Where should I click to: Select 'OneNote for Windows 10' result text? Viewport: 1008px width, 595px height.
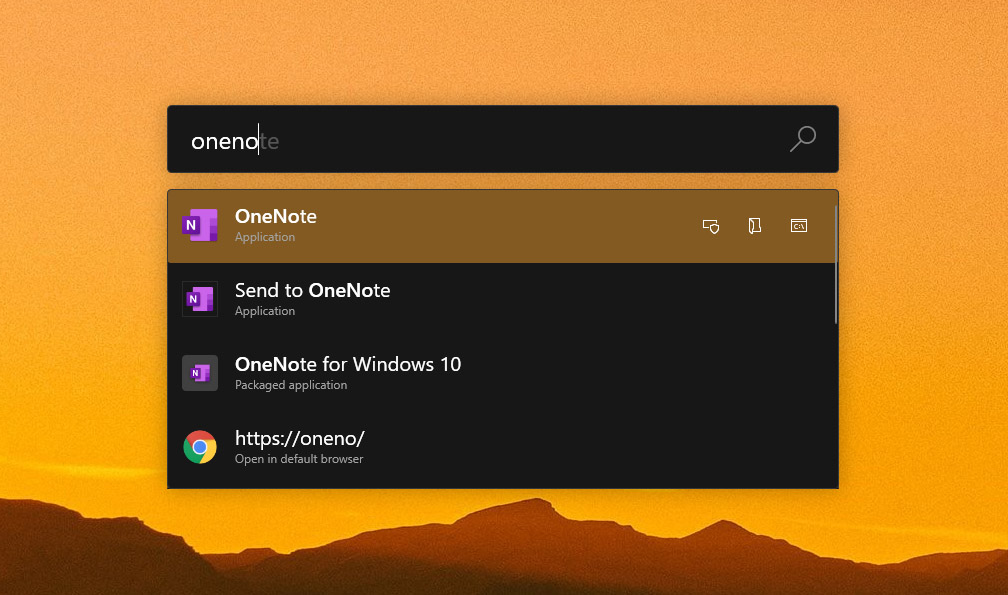coord(348,364)
